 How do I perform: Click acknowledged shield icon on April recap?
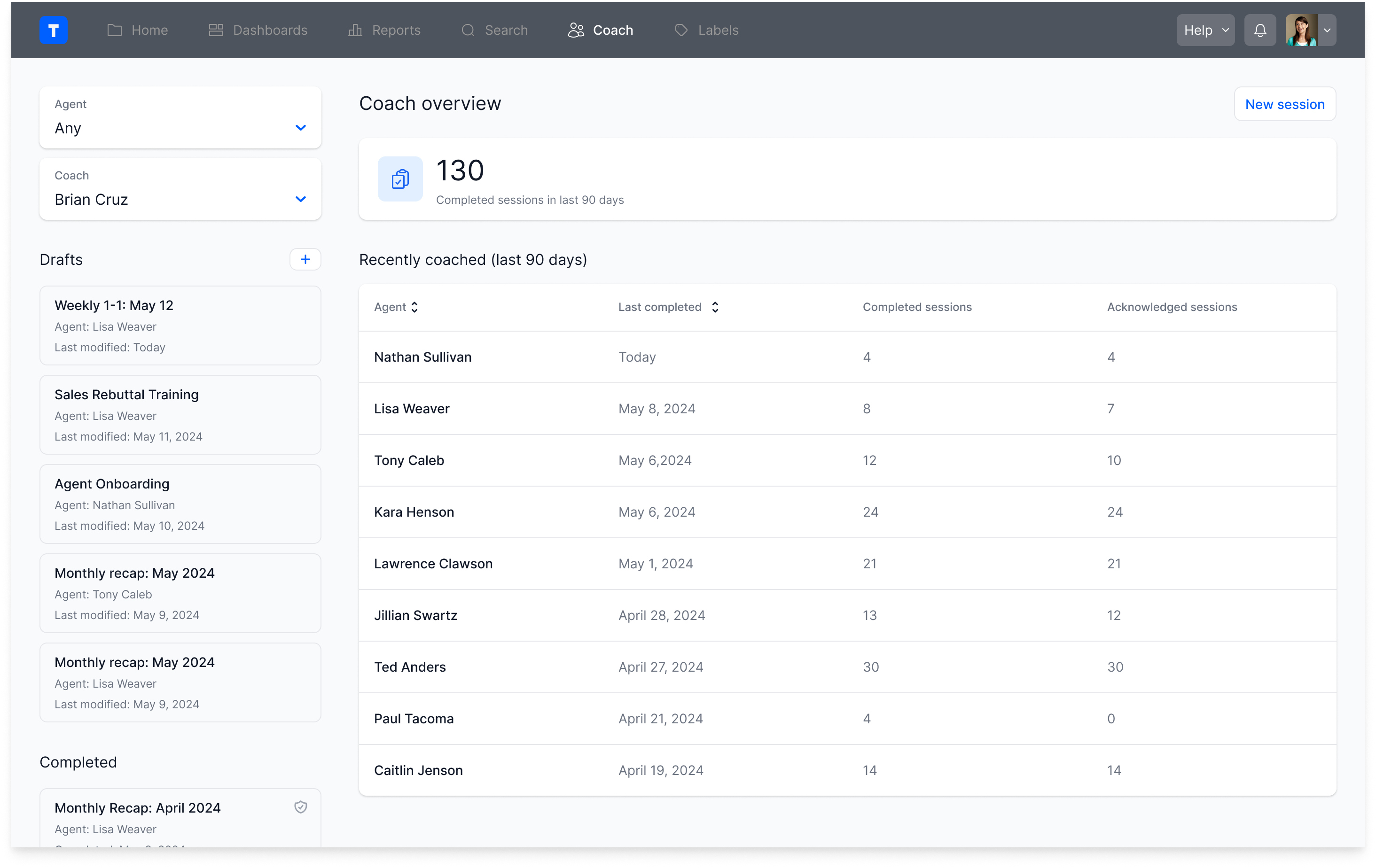(301, 807)
